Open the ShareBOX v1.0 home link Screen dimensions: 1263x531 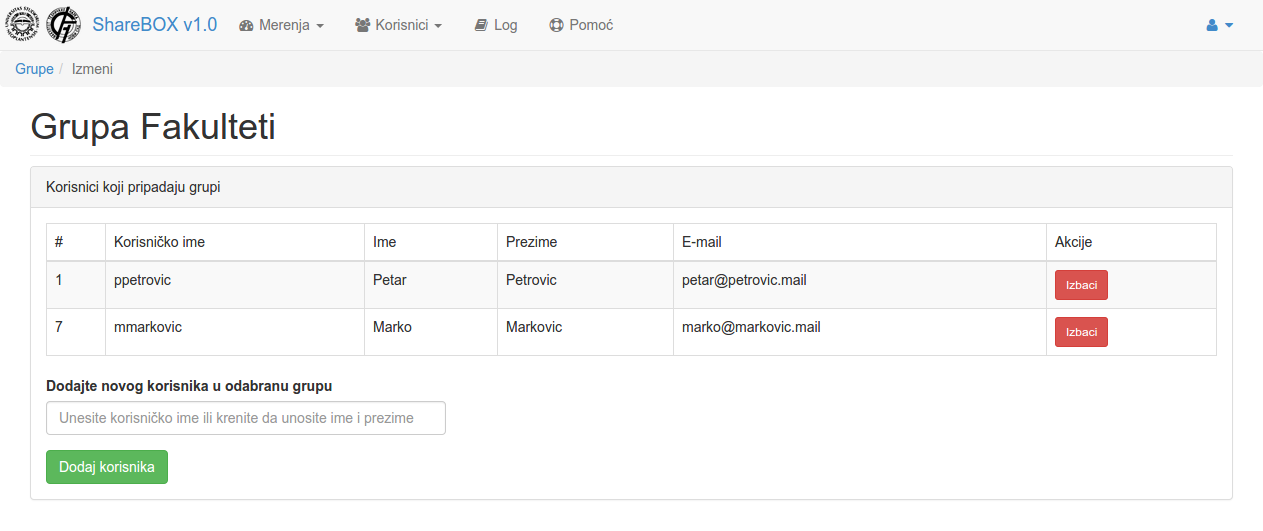click(154, 25)
